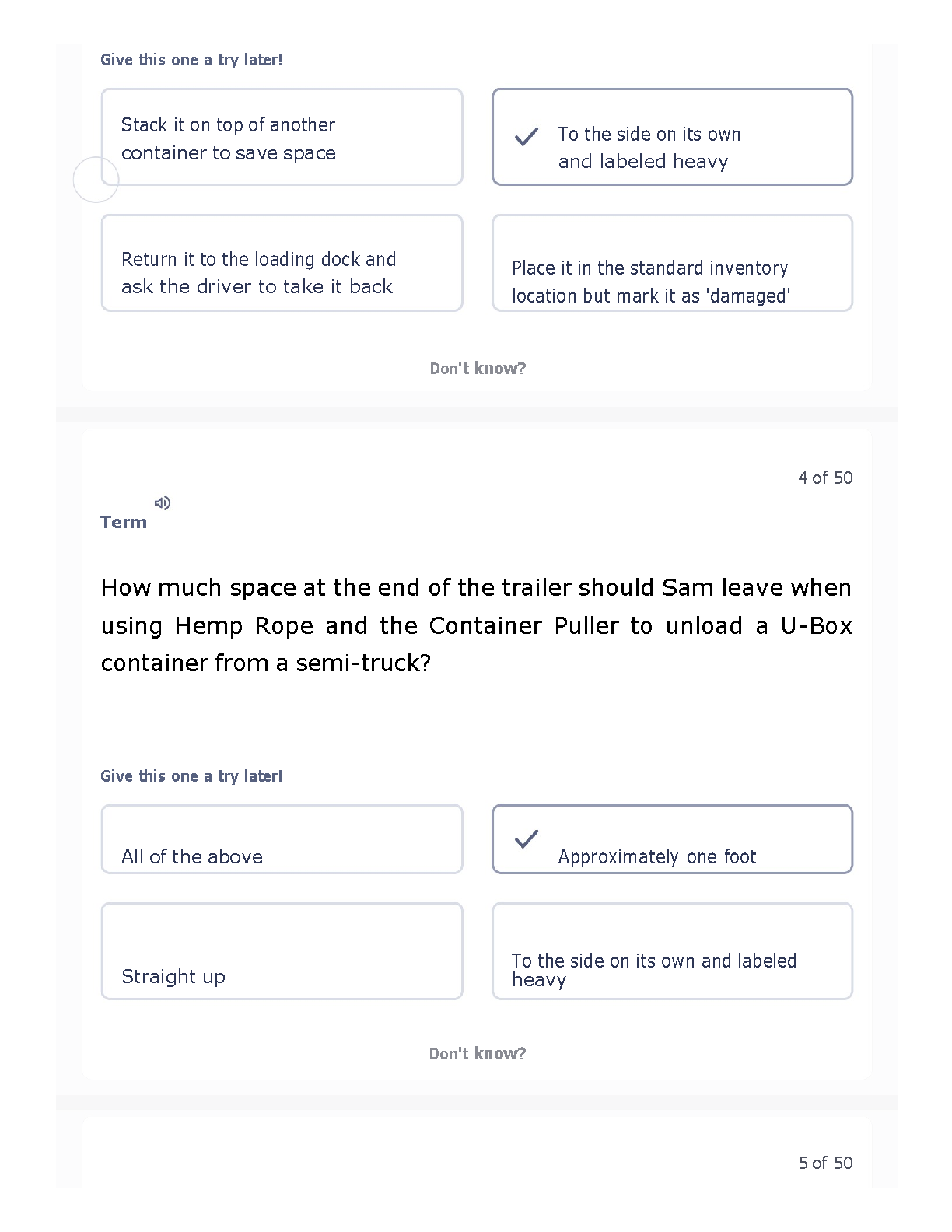This screenshot has height=1232, width=952.
Task: Select the 'Approximately one foot' answer card
Action: point(673,839)
